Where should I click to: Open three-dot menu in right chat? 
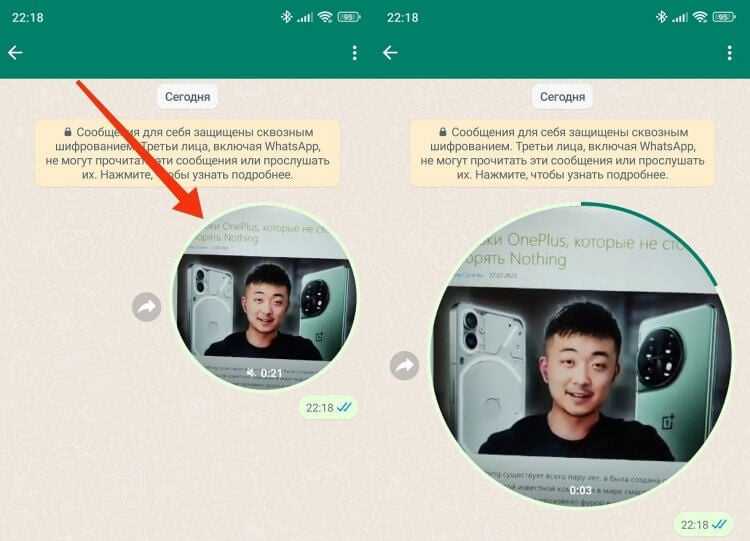[x=729, y=53]
